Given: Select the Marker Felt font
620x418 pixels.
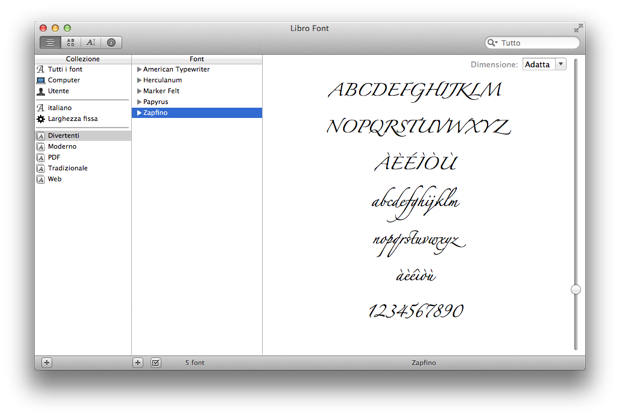Looking at the screenshot, I should click(161, 91).
